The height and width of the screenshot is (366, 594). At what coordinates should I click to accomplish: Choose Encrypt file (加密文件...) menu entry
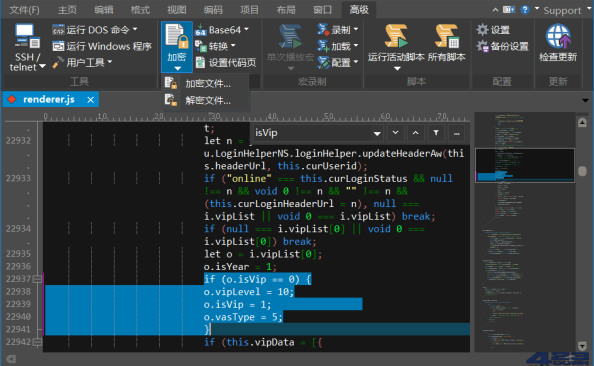[x=205, y=83]
